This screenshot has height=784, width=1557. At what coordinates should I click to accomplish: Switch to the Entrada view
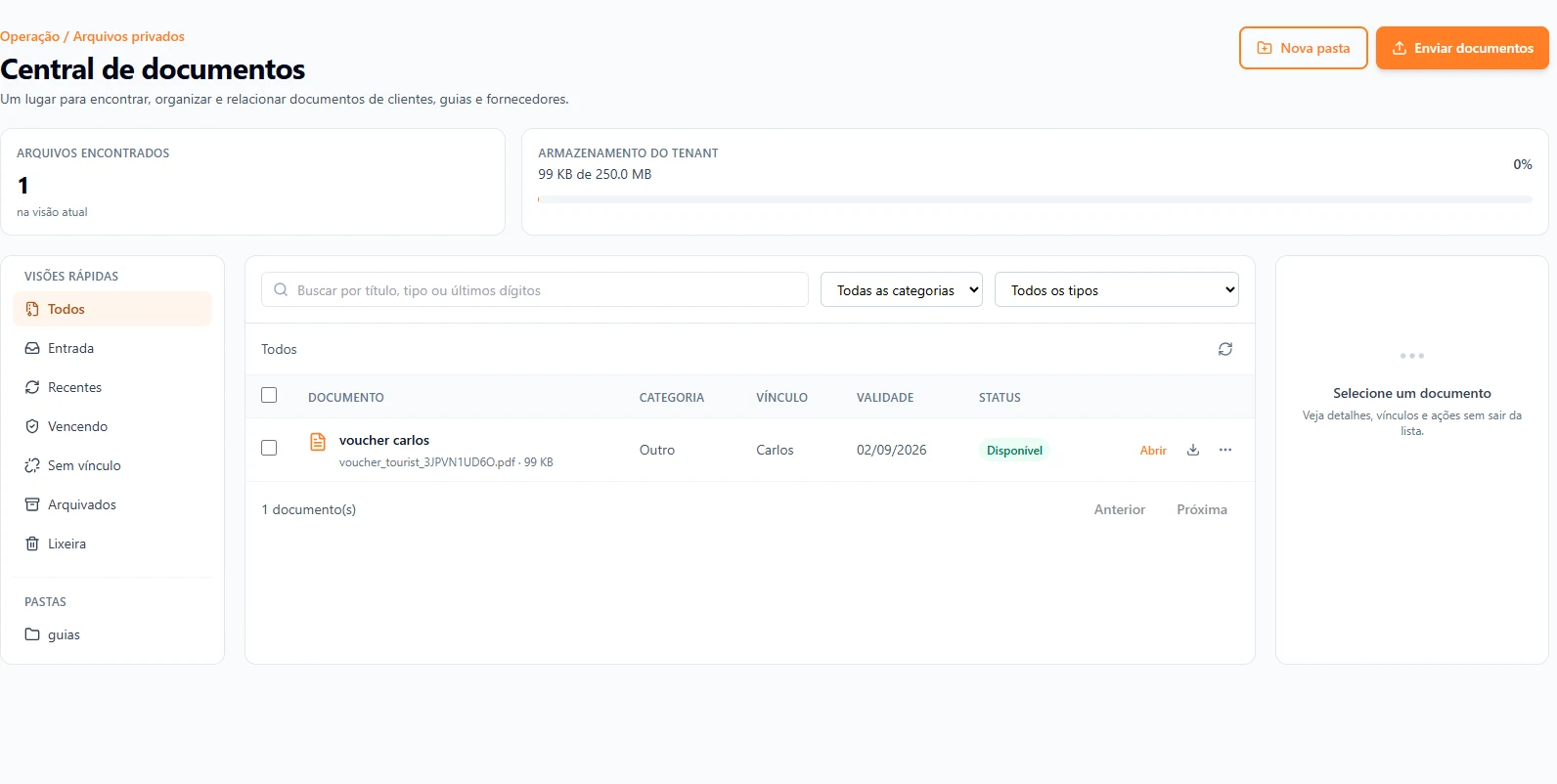pos(112,348)
